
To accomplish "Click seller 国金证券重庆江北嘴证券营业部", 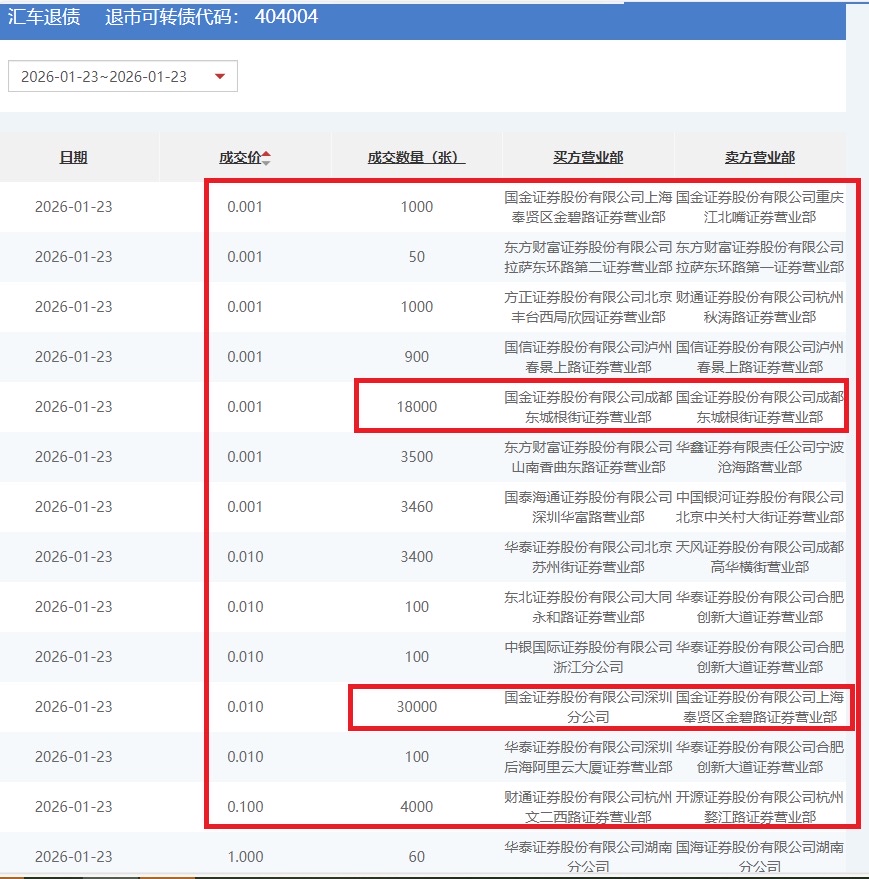I will click(760, 207).
